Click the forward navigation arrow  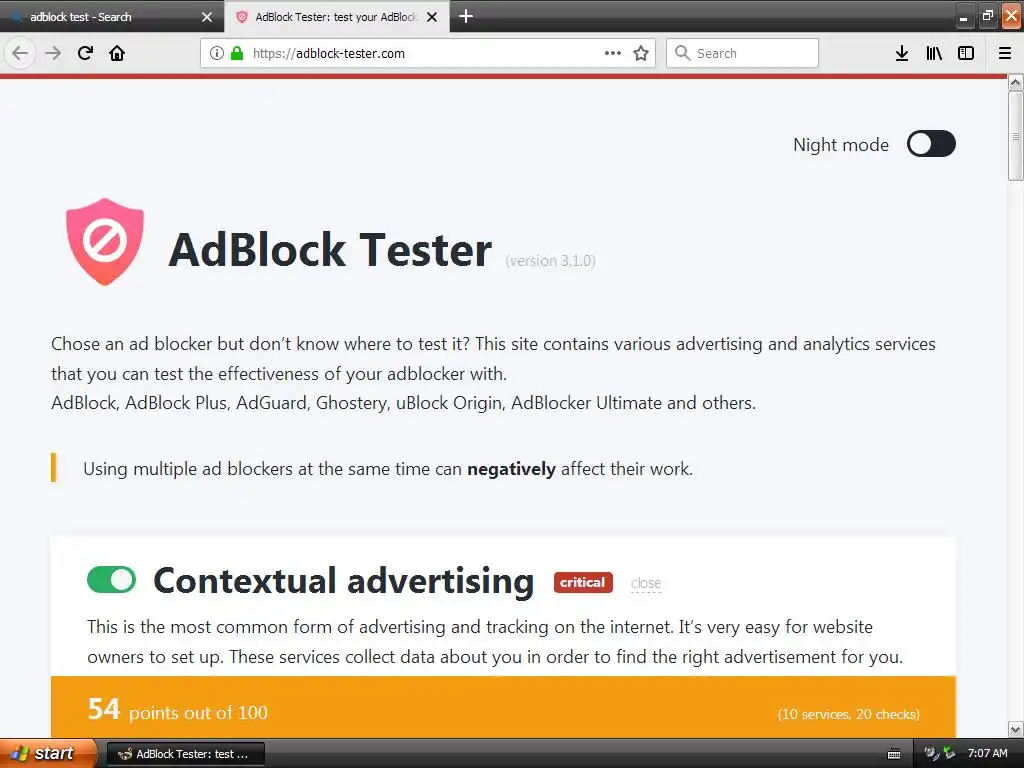(53, 53)
